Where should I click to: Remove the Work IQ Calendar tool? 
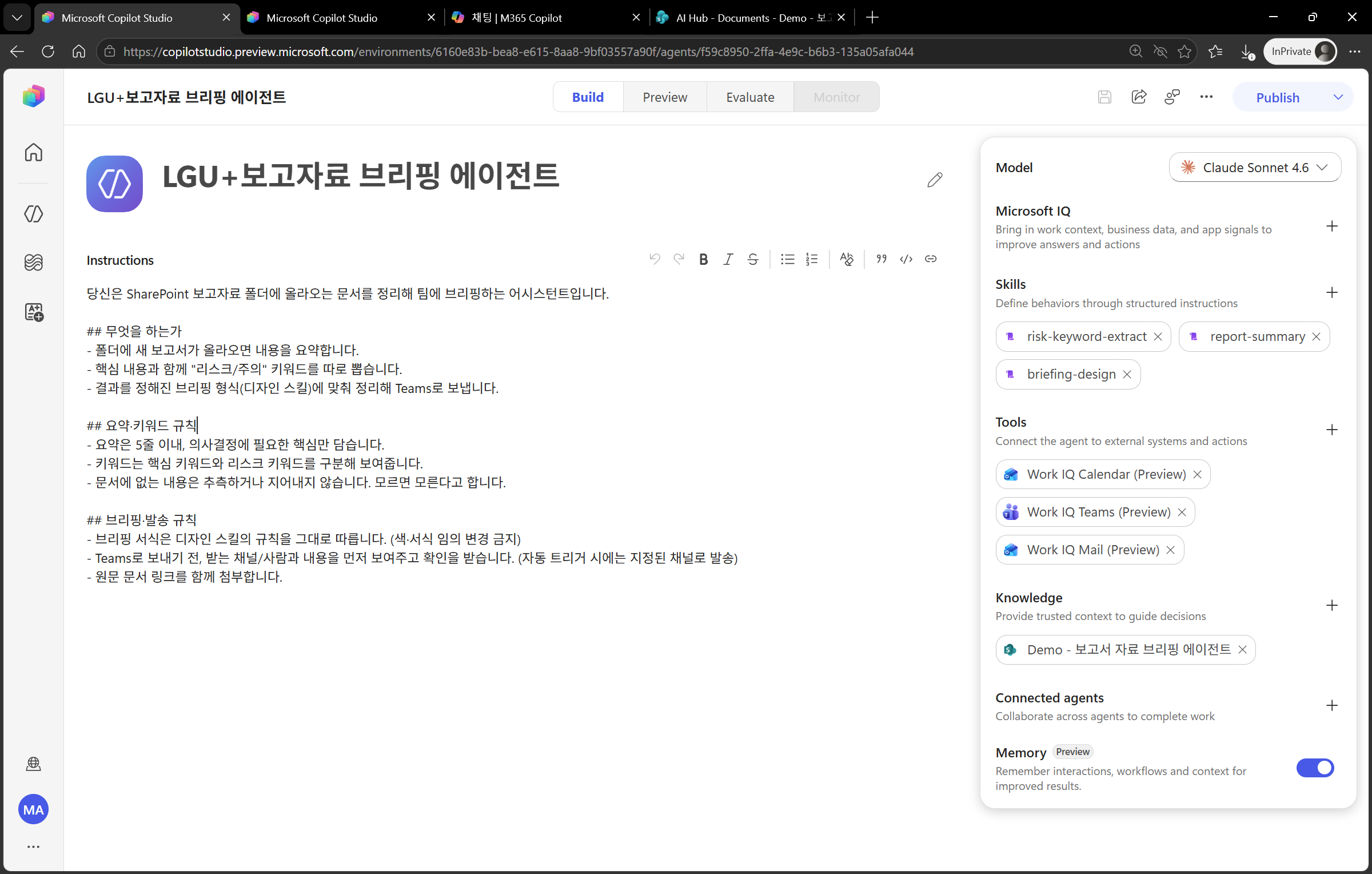1197,474
